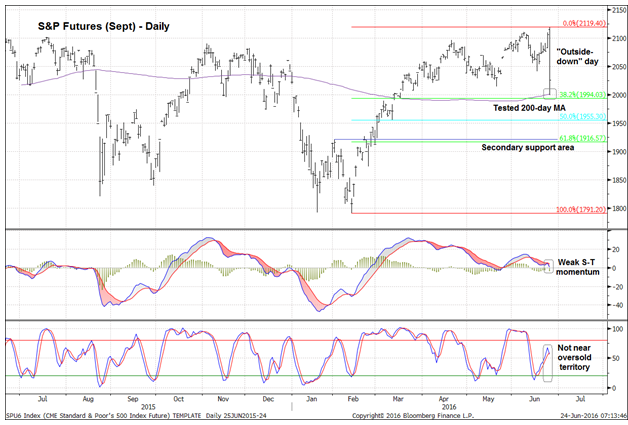Click the 'Not near oversold territory' annotation
The width and height of the screenshot is (628, 425).
pyautogui.click(x=574, y=357)
